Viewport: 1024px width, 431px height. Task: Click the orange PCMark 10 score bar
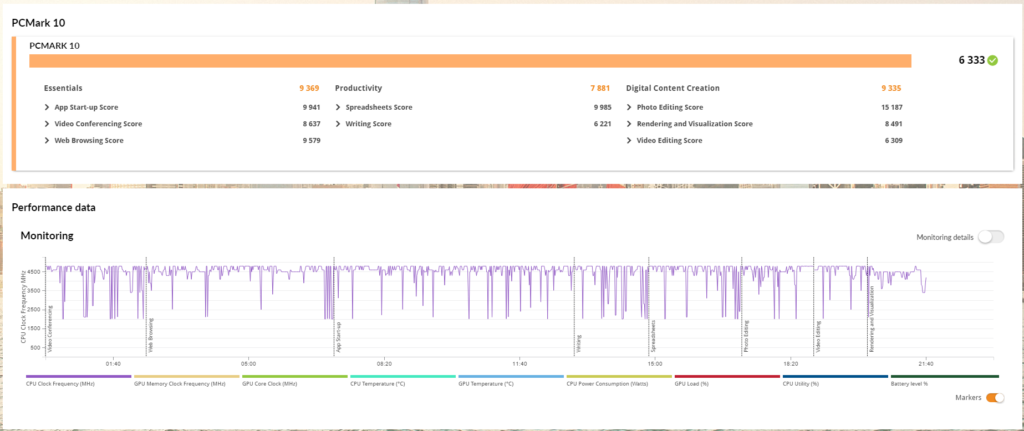coord(470,61)
